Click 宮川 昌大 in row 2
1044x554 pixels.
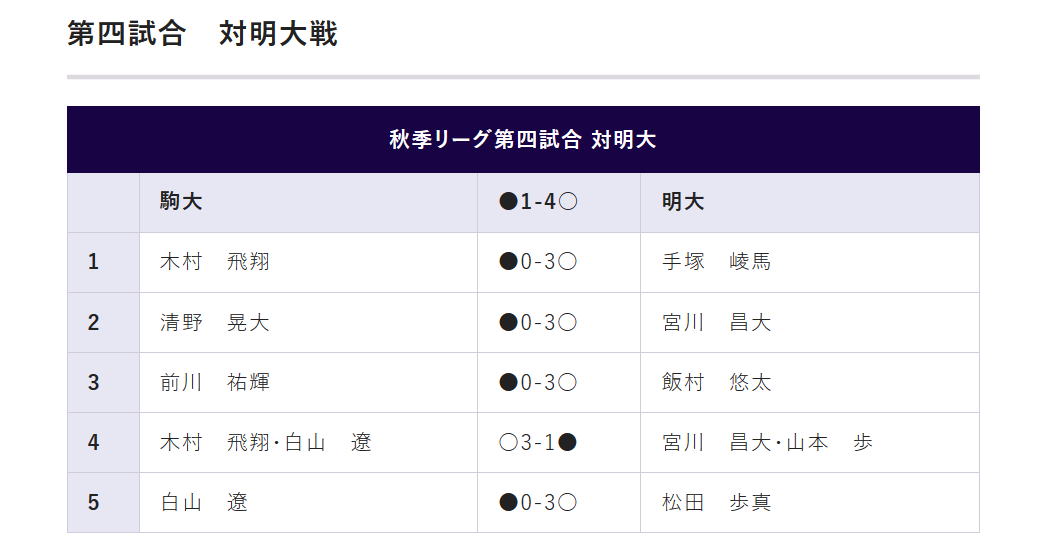pyautogui.click(x=716, y=322)
